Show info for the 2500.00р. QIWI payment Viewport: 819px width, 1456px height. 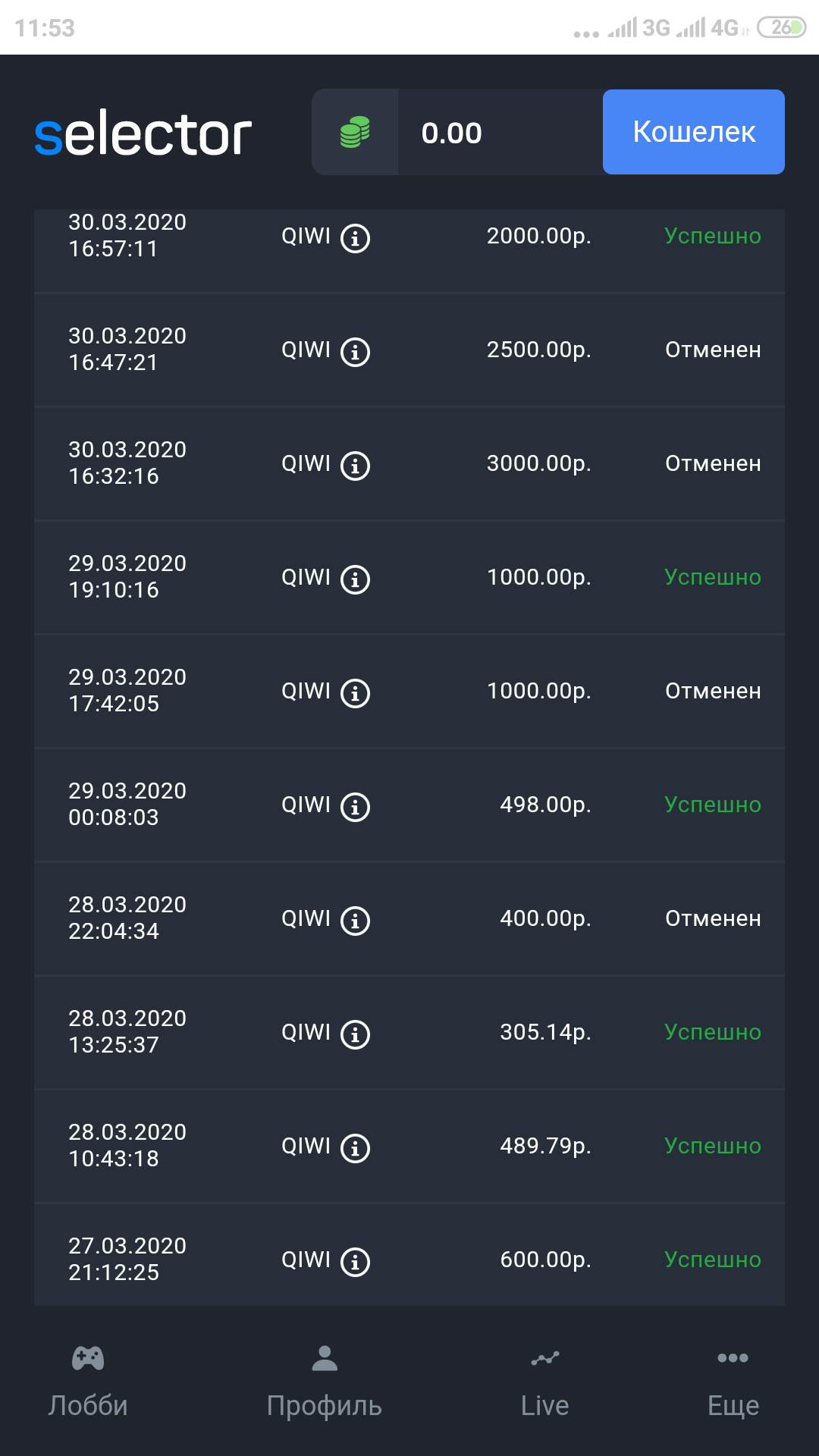point(355,352)
